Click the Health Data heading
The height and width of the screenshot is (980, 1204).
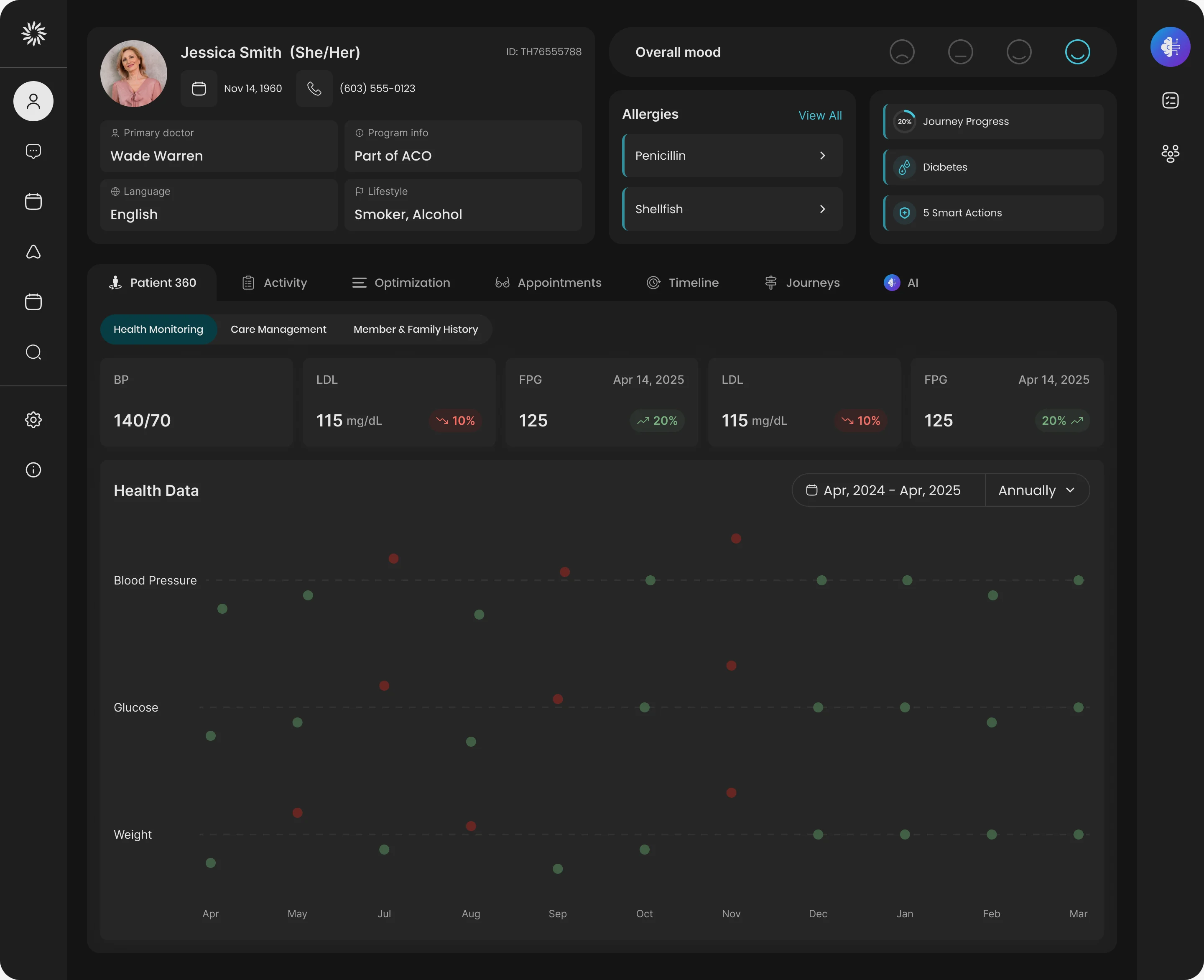156,490
